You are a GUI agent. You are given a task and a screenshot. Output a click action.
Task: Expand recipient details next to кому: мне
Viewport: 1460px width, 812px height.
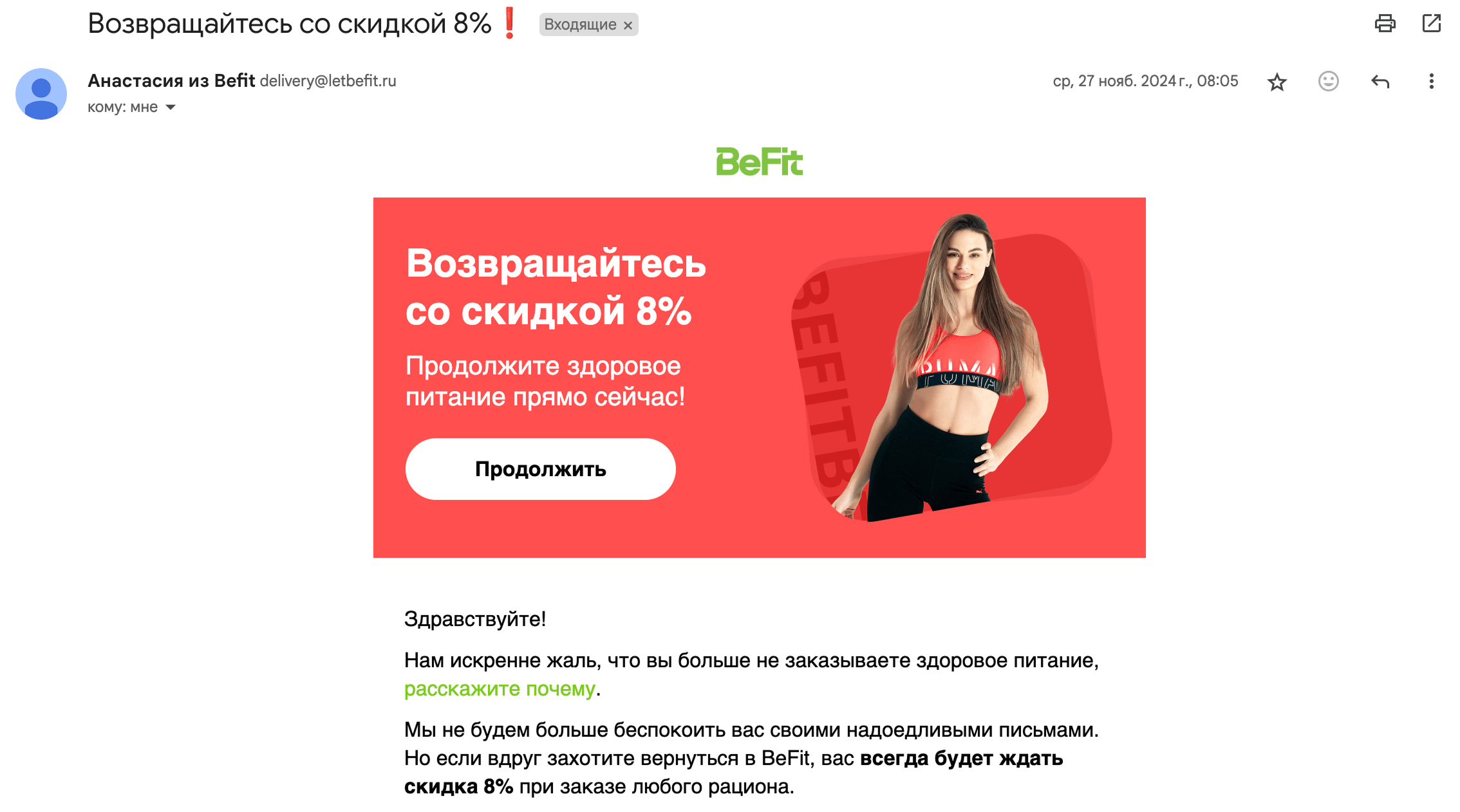click(171, 107)
